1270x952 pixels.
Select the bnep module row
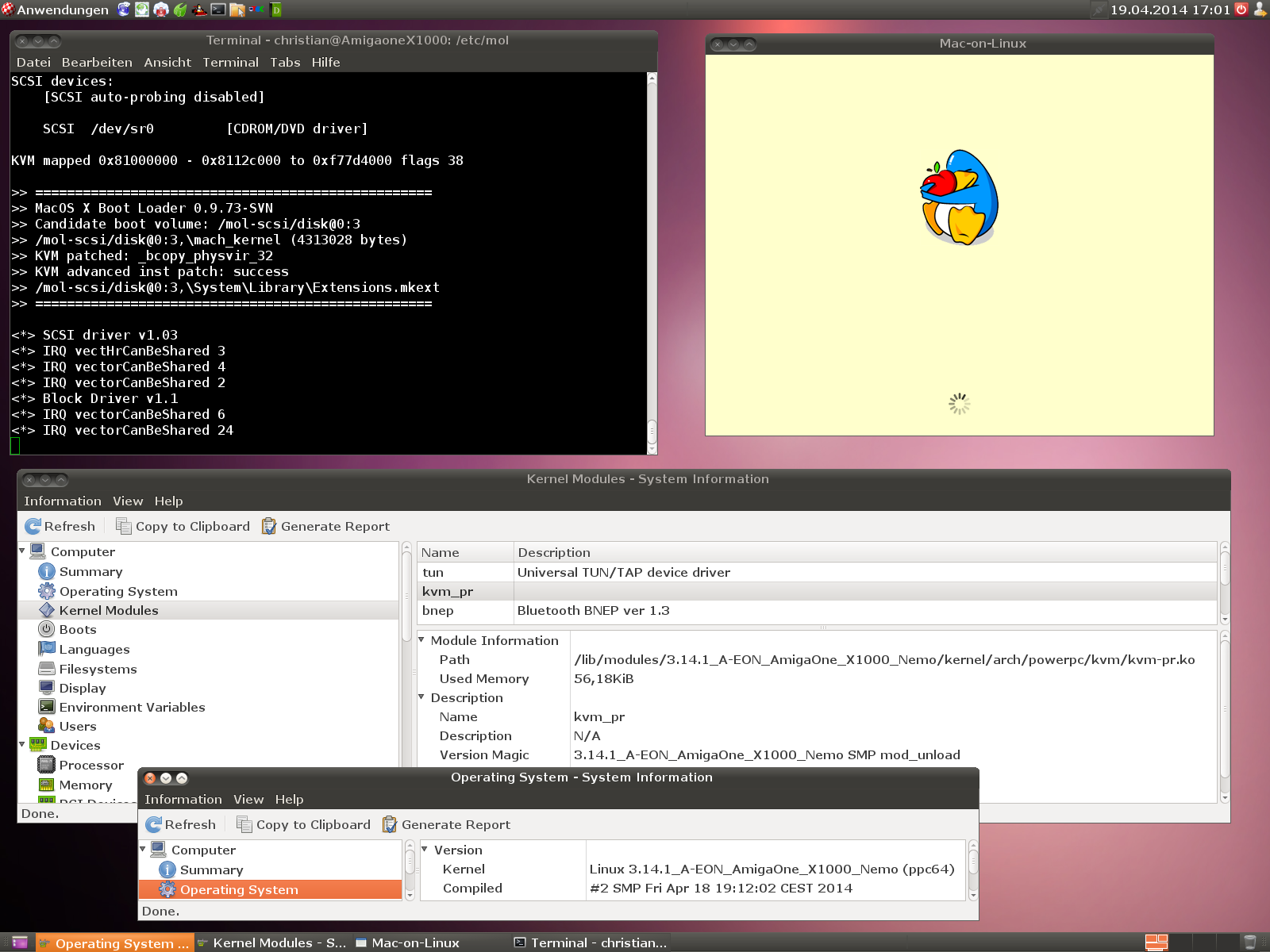click(x=438, y=610)
